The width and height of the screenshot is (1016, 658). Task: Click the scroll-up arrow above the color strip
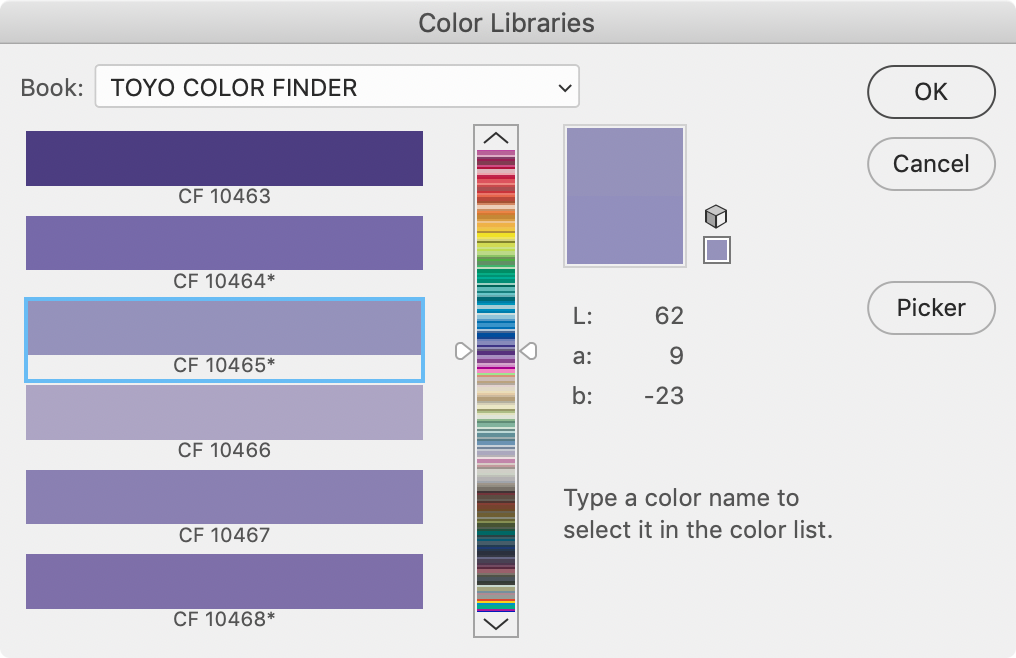[x=496, y=137]
